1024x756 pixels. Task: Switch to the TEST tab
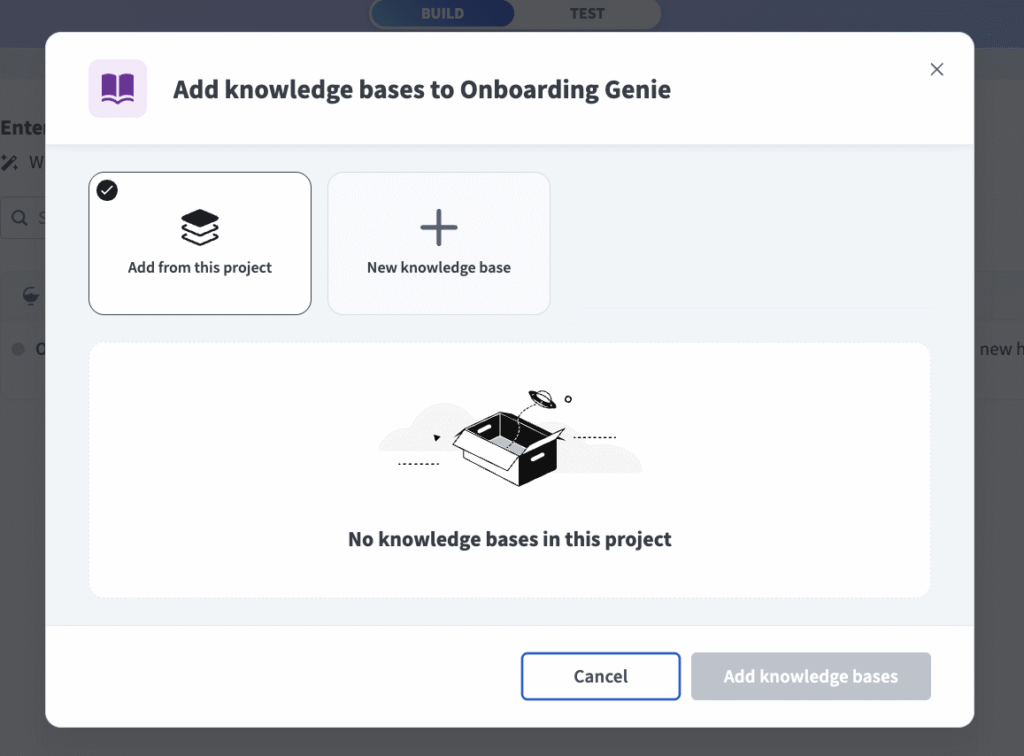tap(587, 14)
